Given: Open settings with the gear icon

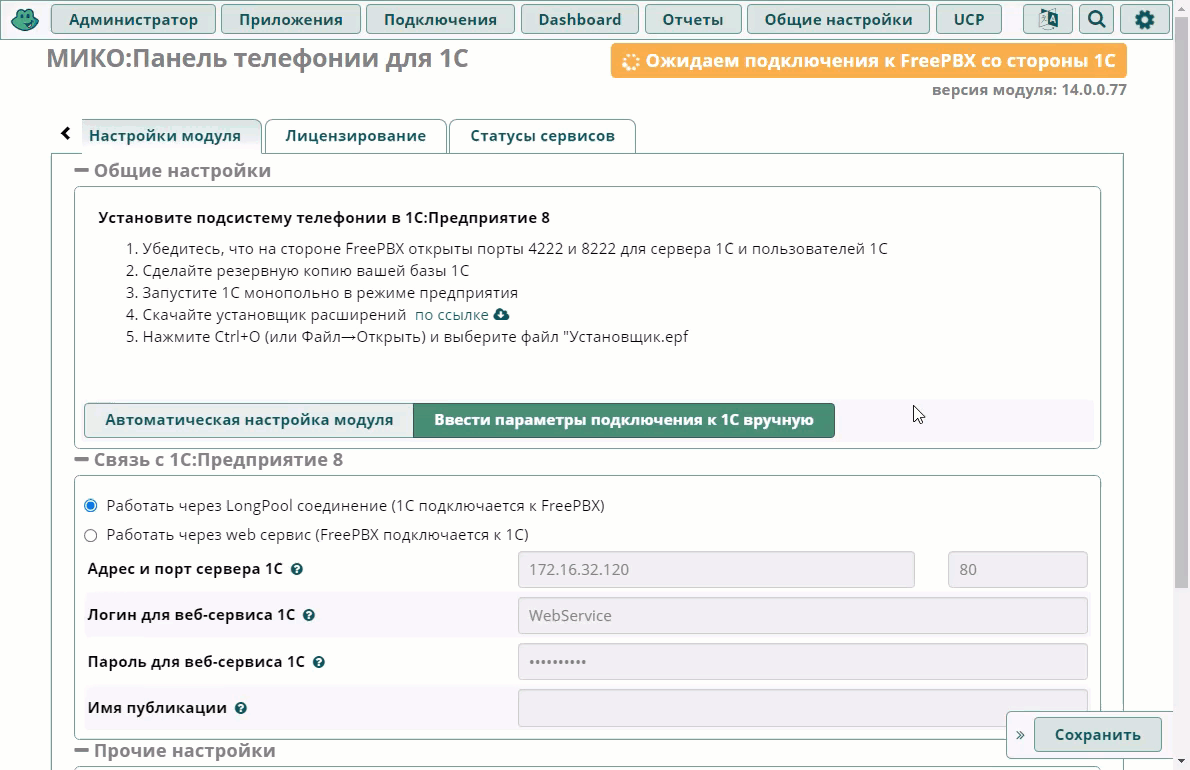Looking at the screenshot, I should pos(1144,18).
